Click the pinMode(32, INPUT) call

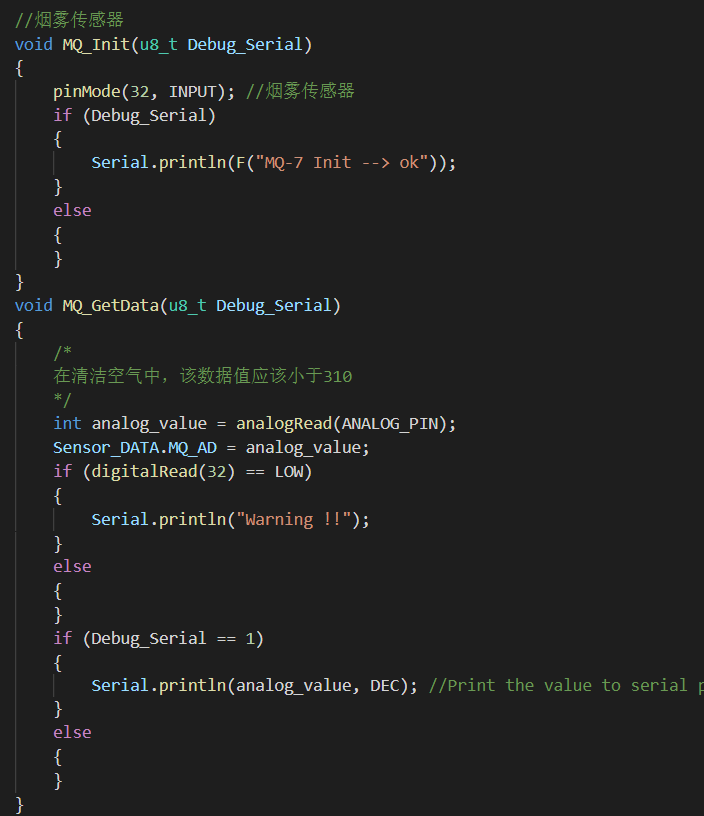click(x=139, y=92)
